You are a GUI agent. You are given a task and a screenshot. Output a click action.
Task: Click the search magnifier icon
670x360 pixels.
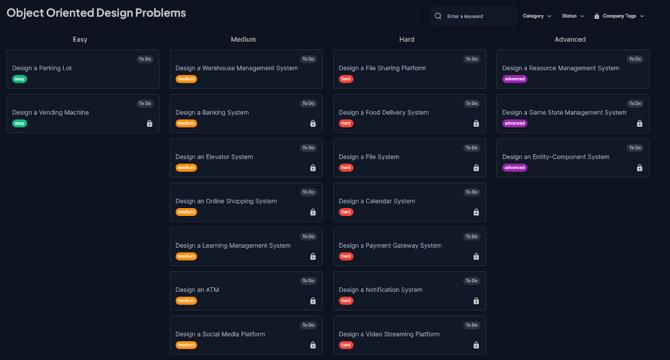click(x=438, y=16)
